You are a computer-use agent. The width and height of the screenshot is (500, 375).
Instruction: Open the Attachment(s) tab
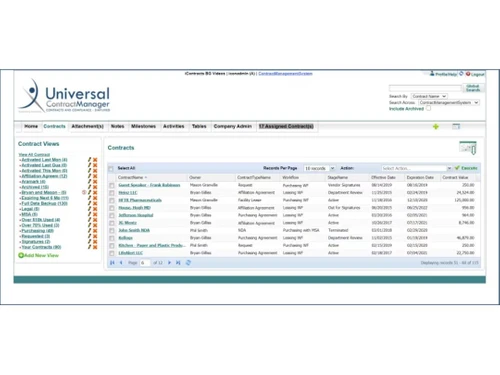pos(87,126)
